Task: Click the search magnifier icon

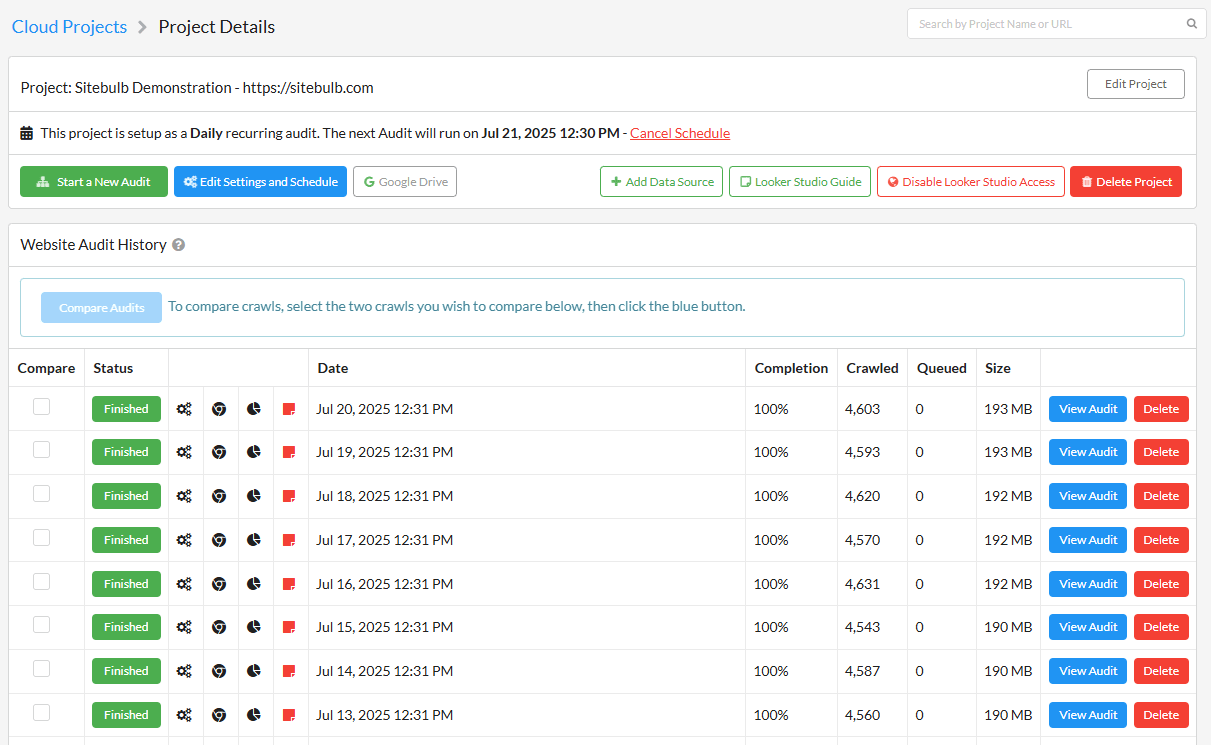Action: click(1191, 24)
